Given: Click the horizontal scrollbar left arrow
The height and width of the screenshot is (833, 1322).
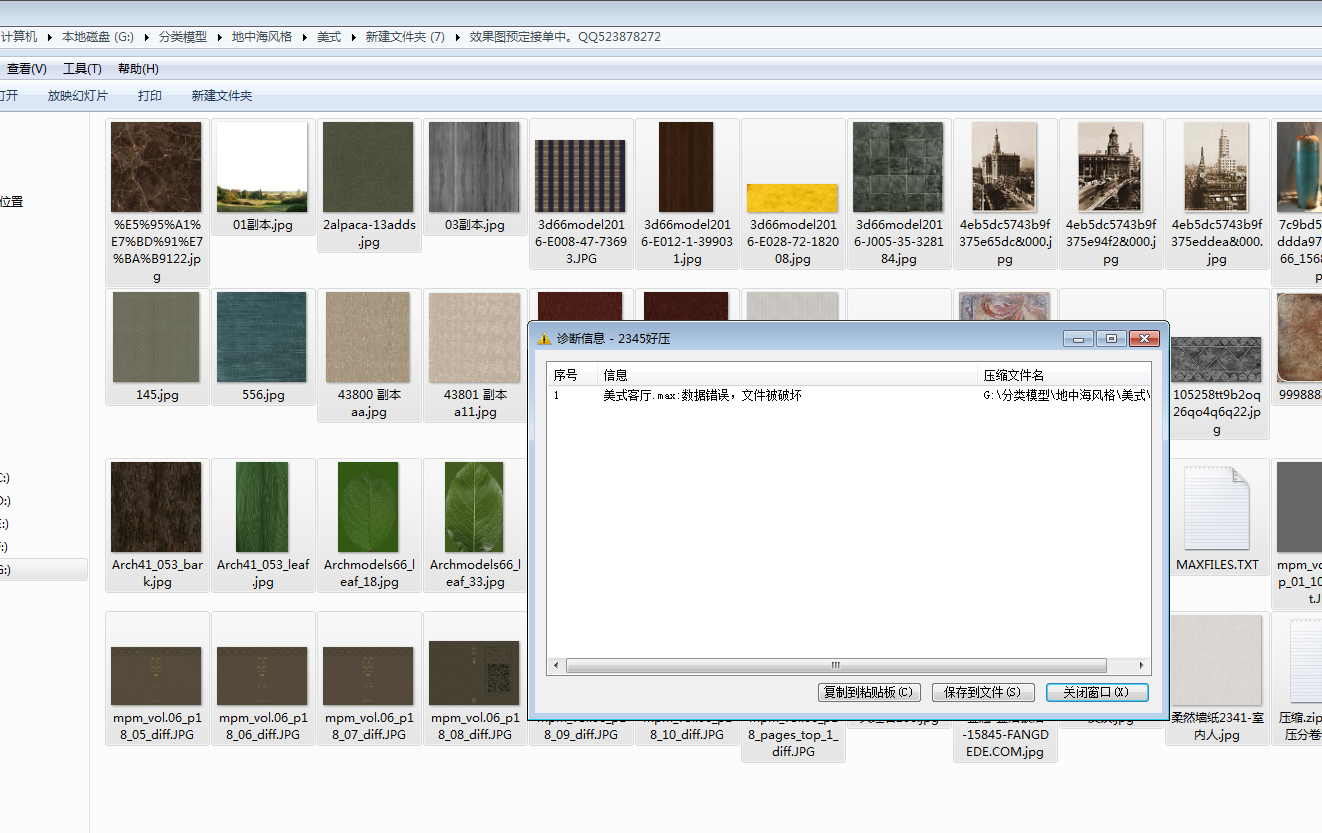Looking at the screenshot, I should coord(555,666).
